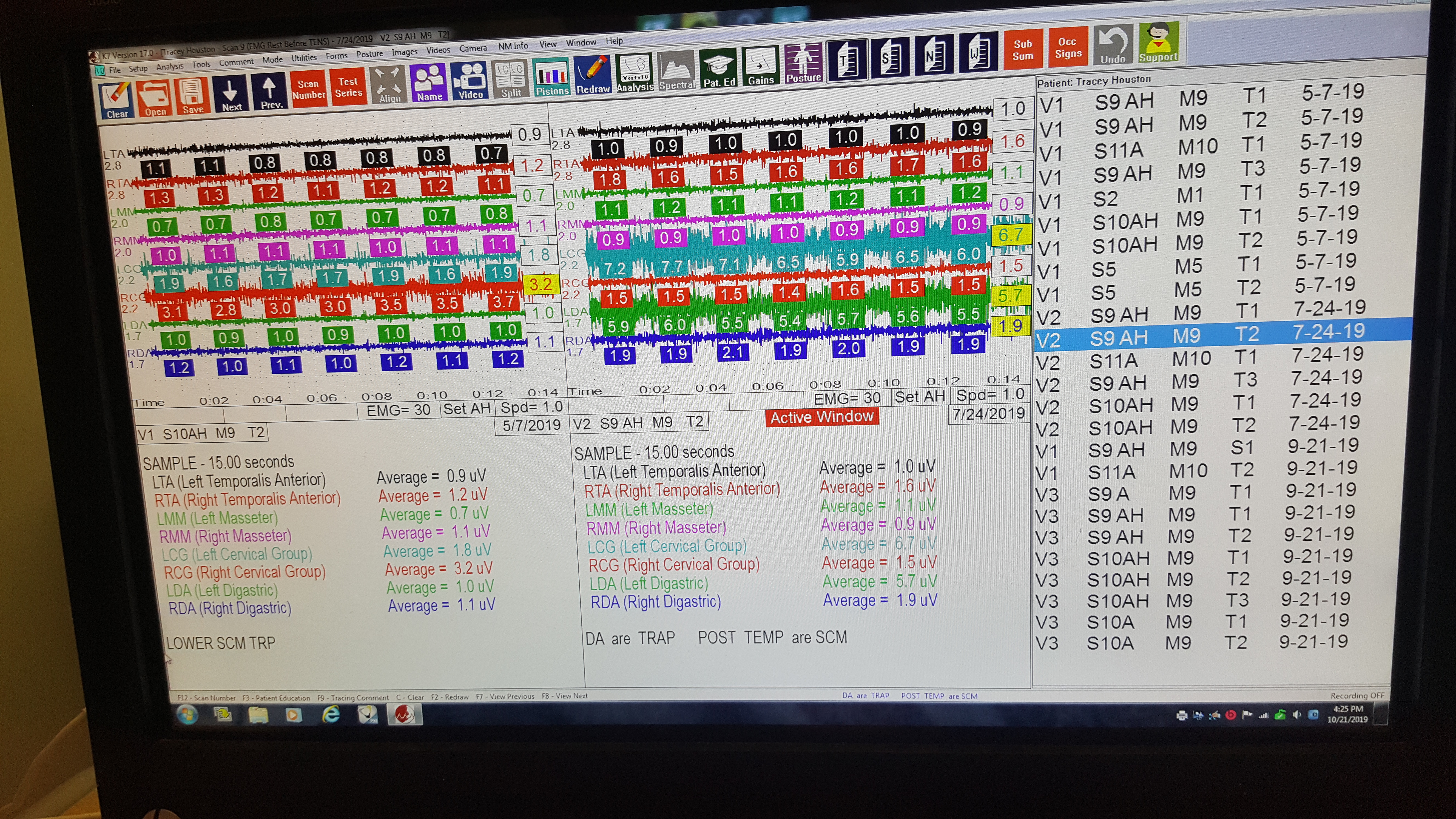Click the Redraw pencil icon
1456x819 pixels.
pyautogui.click(x=593, y=75)
